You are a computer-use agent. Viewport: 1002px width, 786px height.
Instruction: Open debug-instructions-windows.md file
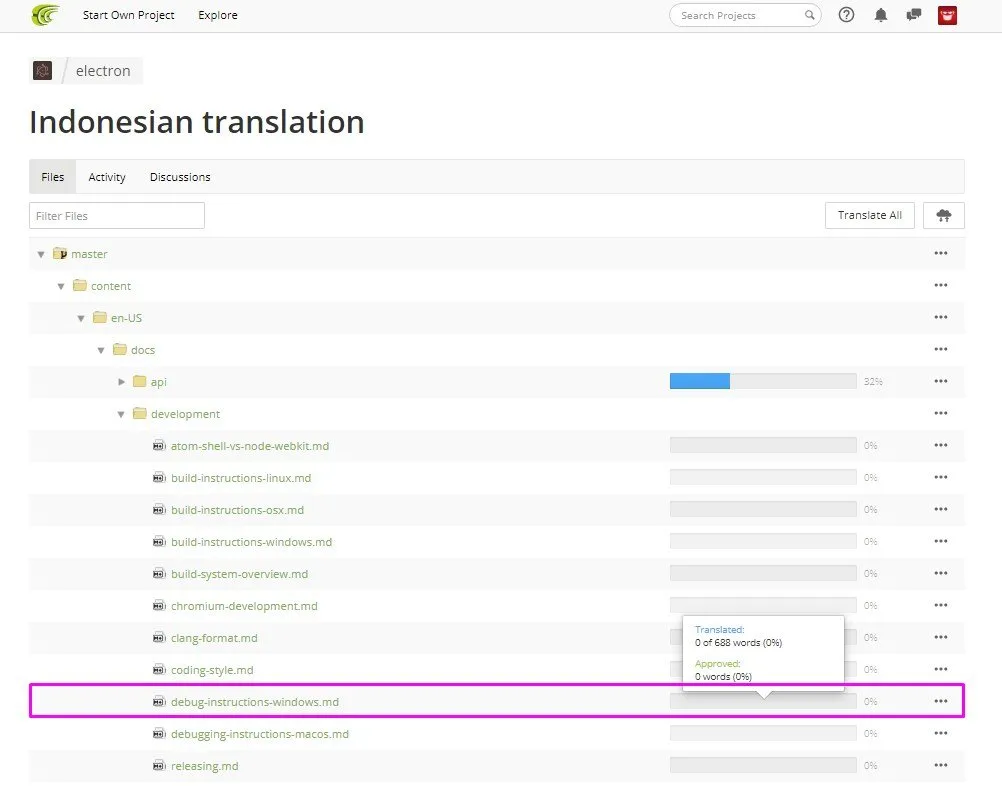[x=255, y=702]
